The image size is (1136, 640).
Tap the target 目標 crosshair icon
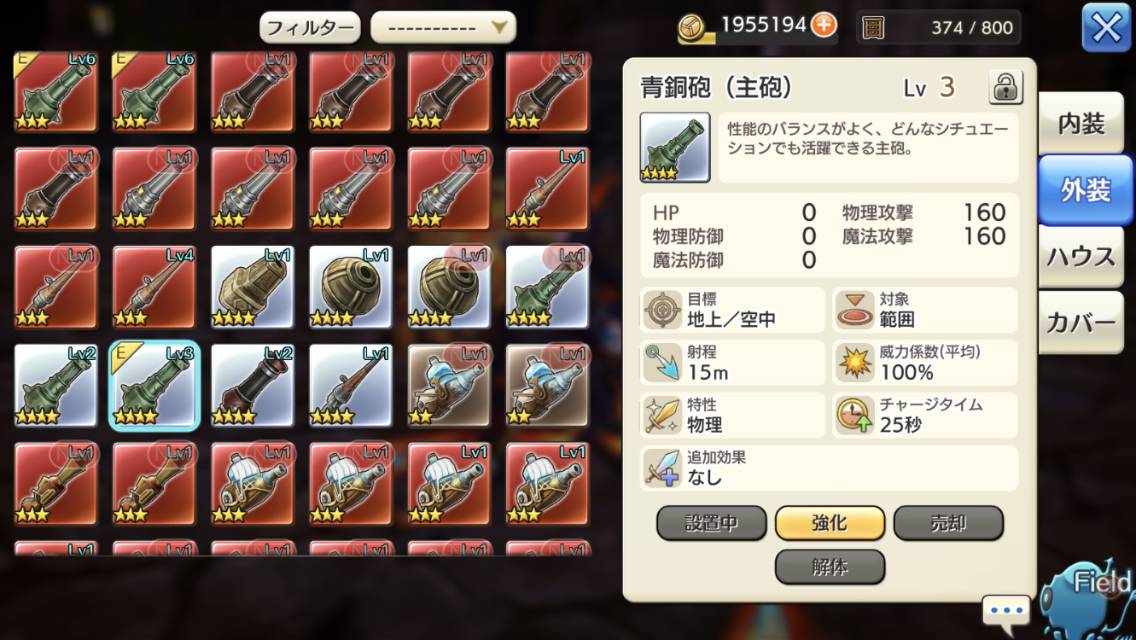point(662,309)
